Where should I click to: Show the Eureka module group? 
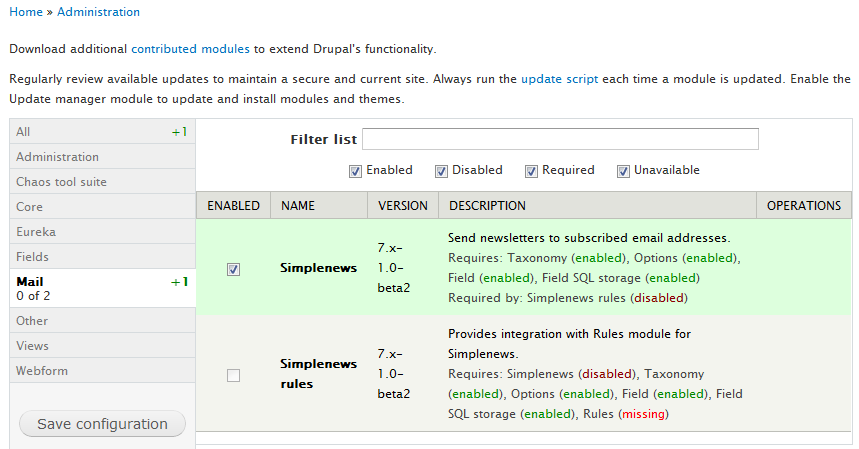pyautogui.click(x=36, y=232)
